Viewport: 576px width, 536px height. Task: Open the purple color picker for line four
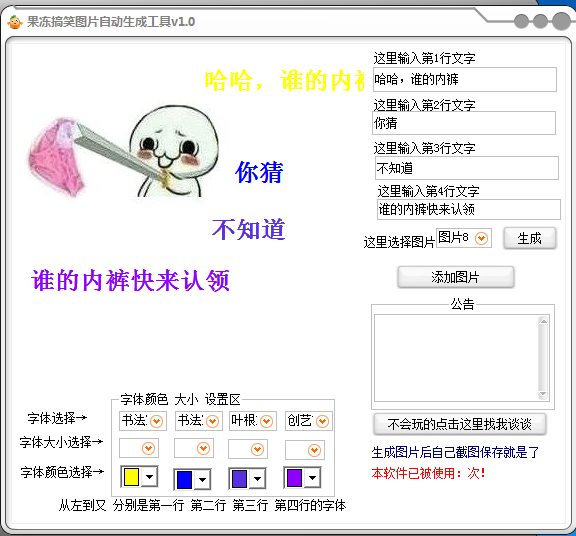pyautogui.click(x=302, y=478)
